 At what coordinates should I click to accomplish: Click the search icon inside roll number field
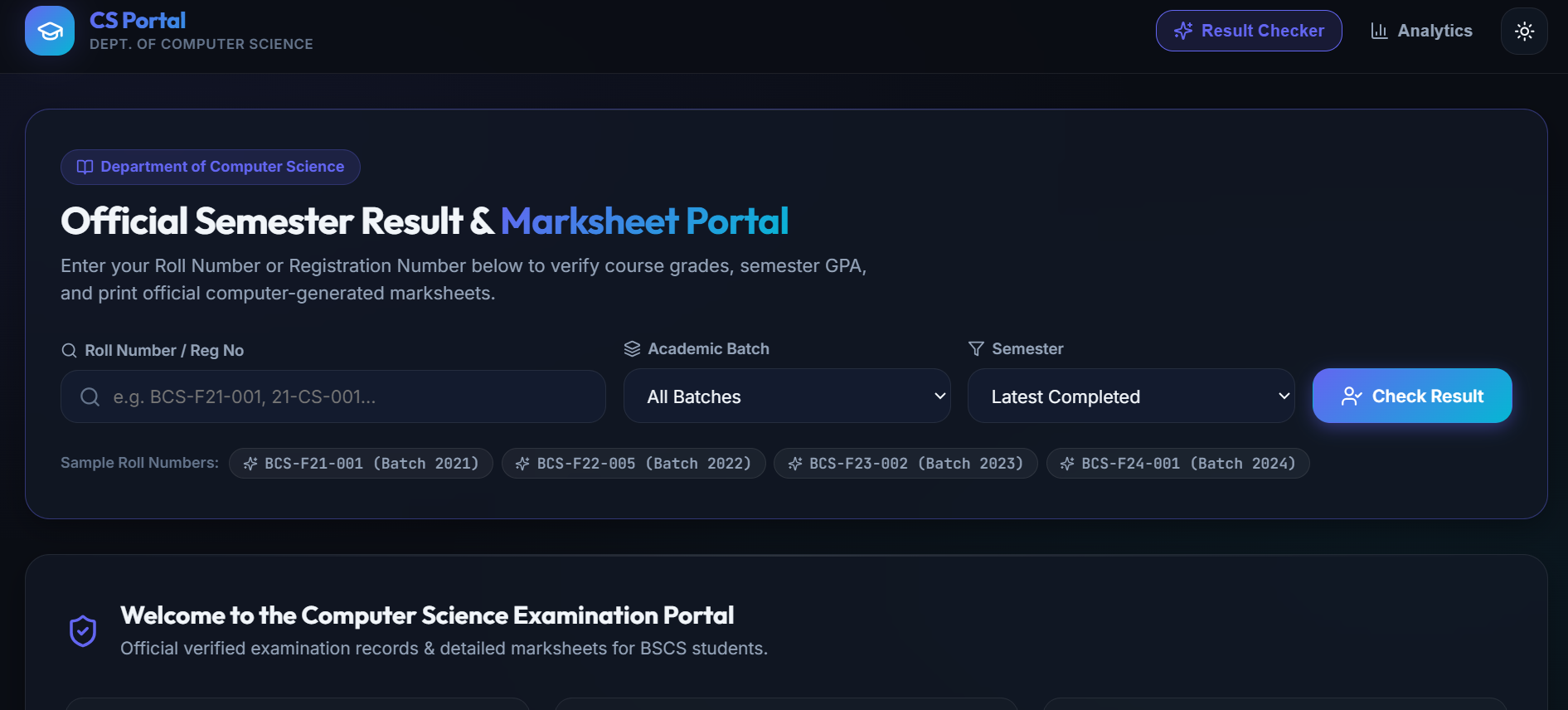(90, 396)
